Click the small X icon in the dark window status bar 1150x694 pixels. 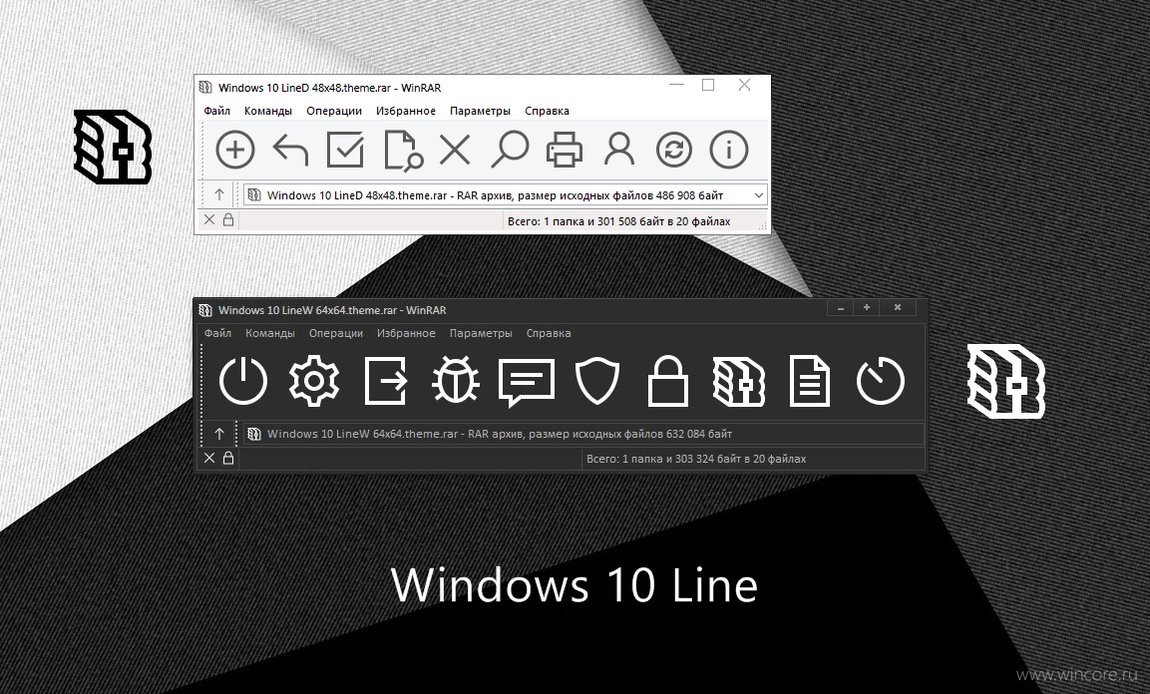click(x=209, y=458)
